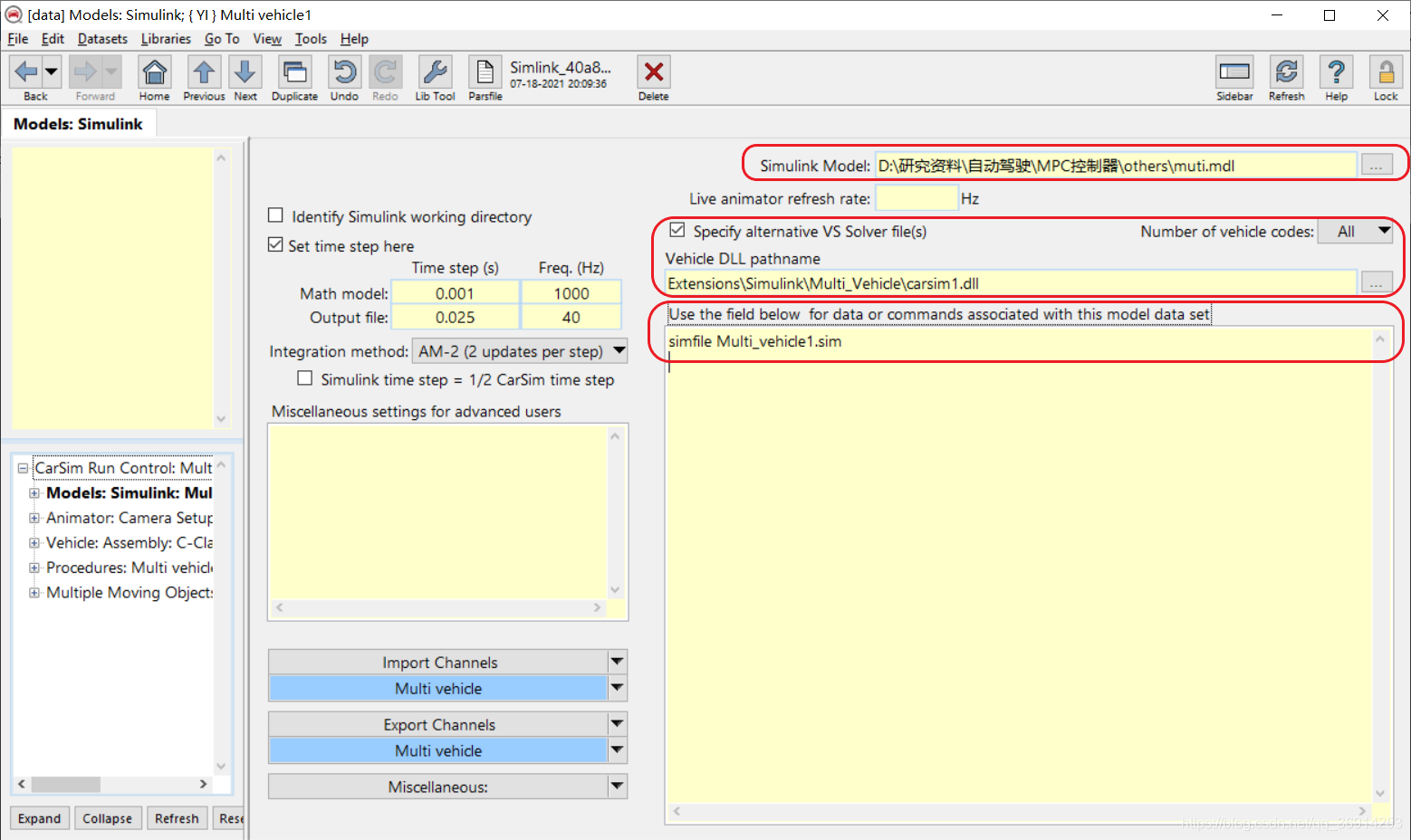
Task: Open the Import Channels dropdown arrow
Action: coord(618,662)
